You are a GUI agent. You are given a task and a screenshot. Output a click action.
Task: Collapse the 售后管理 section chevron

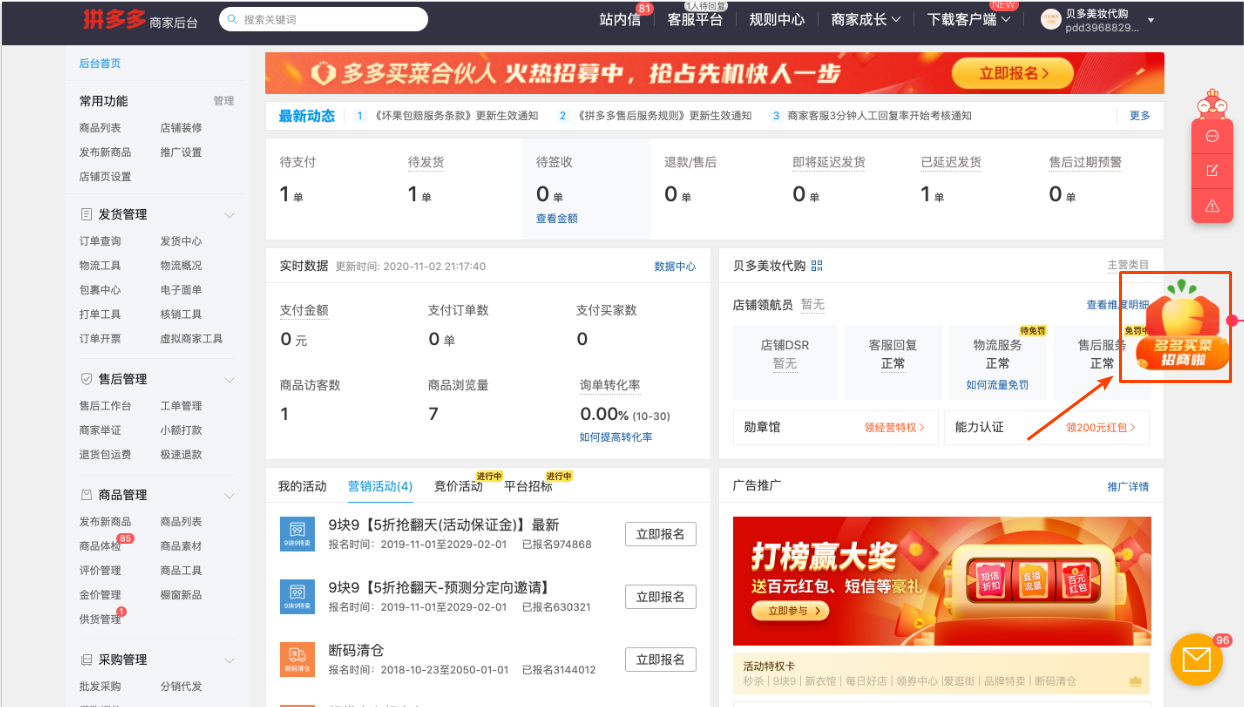tap(229, 380)
